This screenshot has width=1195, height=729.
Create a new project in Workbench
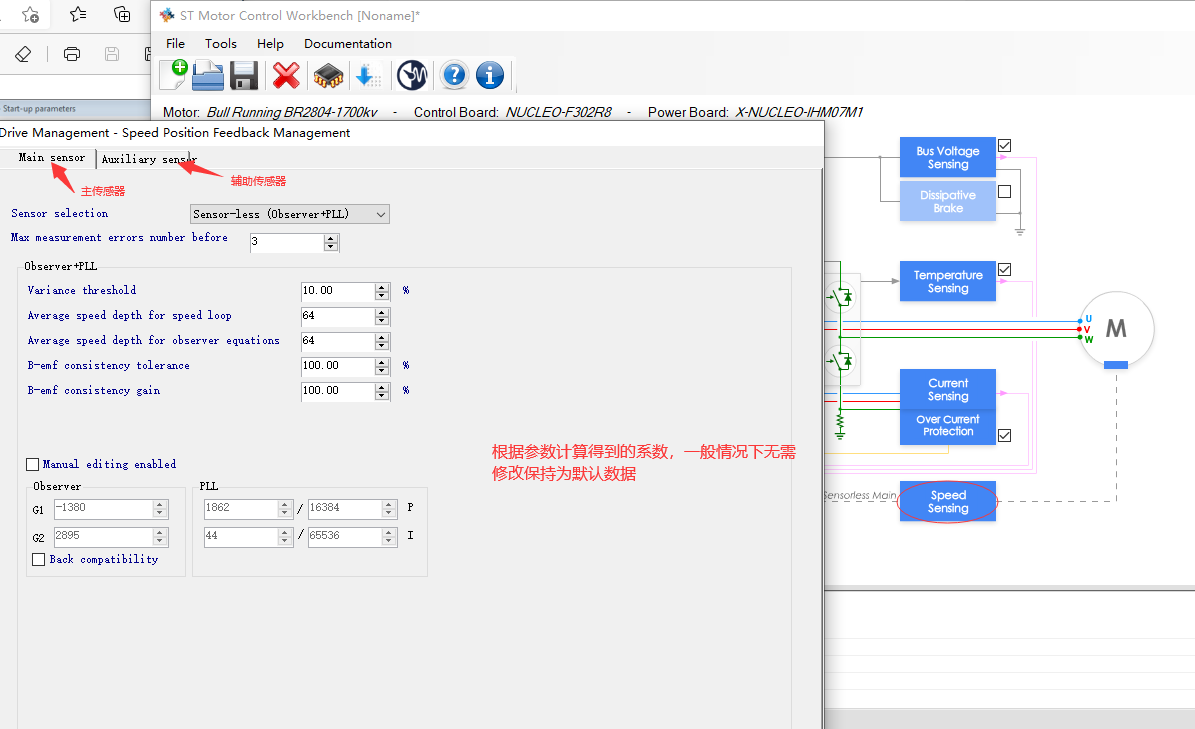172,75
